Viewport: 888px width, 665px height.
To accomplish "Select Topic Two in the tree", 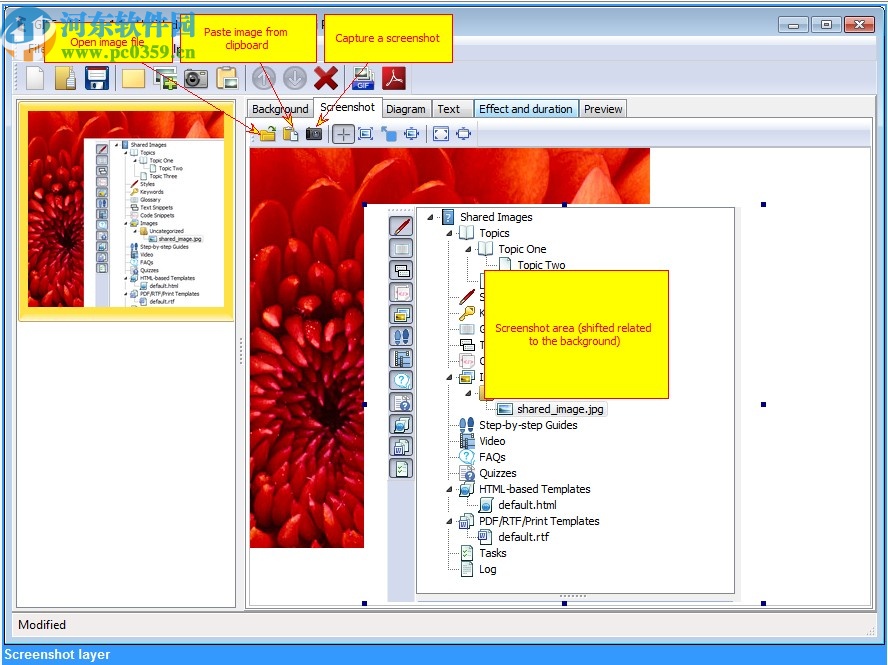I will (x=541, y=265).
